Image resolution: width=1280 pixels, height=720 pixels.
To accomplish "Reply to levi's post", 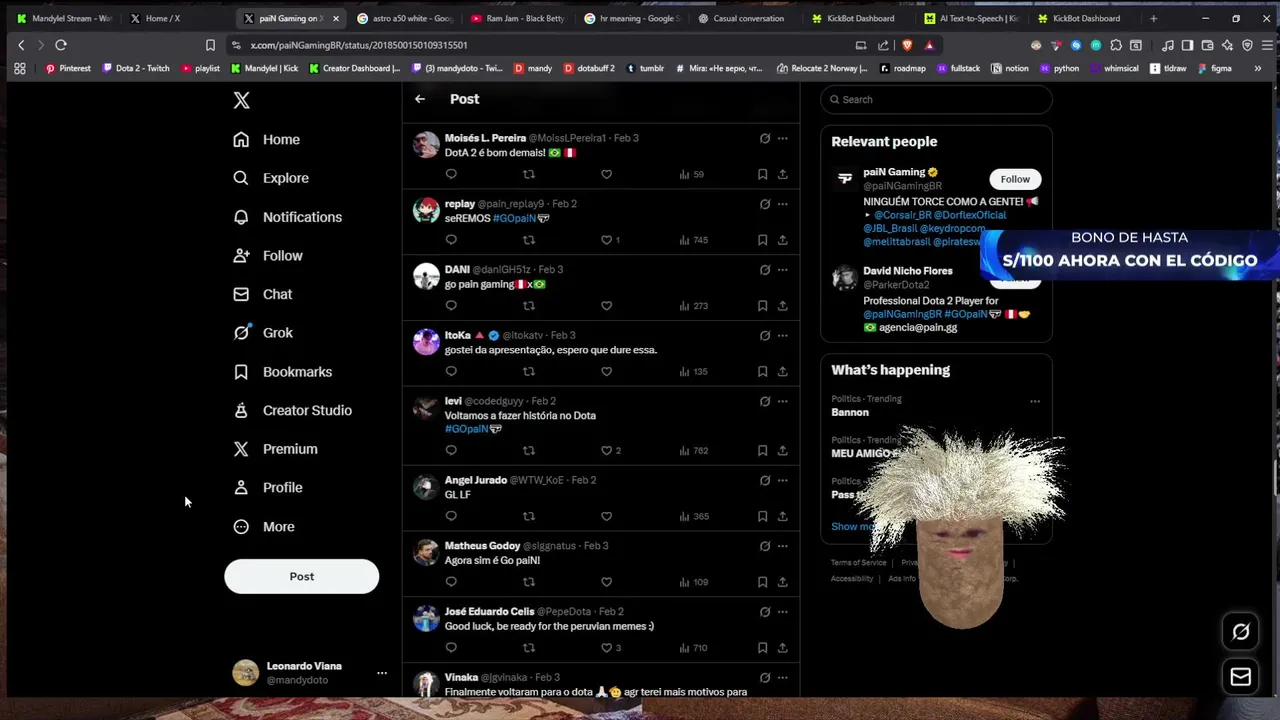I will coord(451,450).
